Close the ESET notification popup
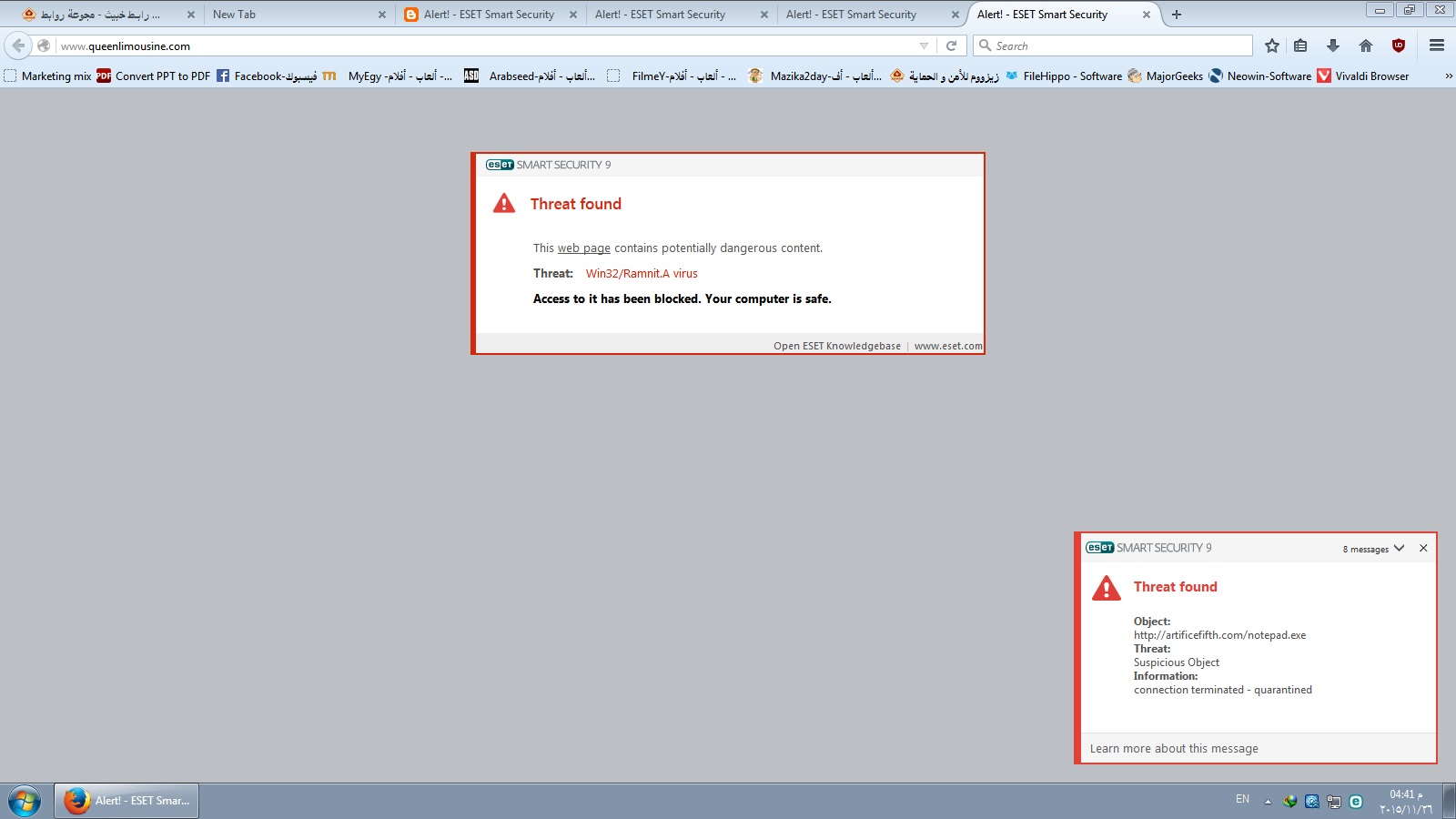This screenshot has height=819, width=1456. 1423,548
